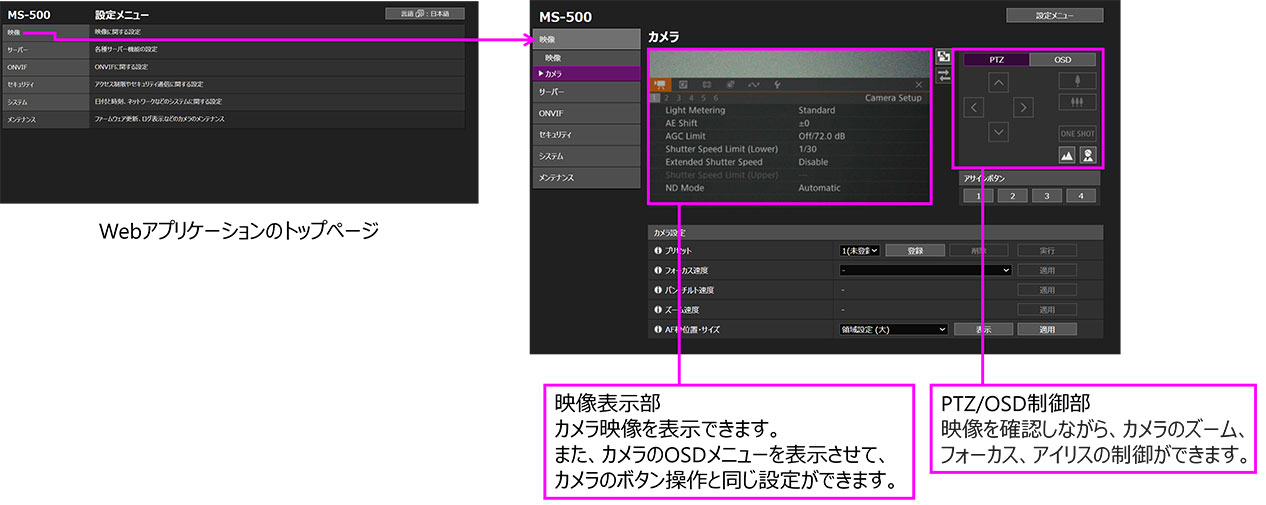Open 映像 menu in camera page sidebar
Image resolution: width=1266 pixels, height=505 pixels.
[585, 38]
